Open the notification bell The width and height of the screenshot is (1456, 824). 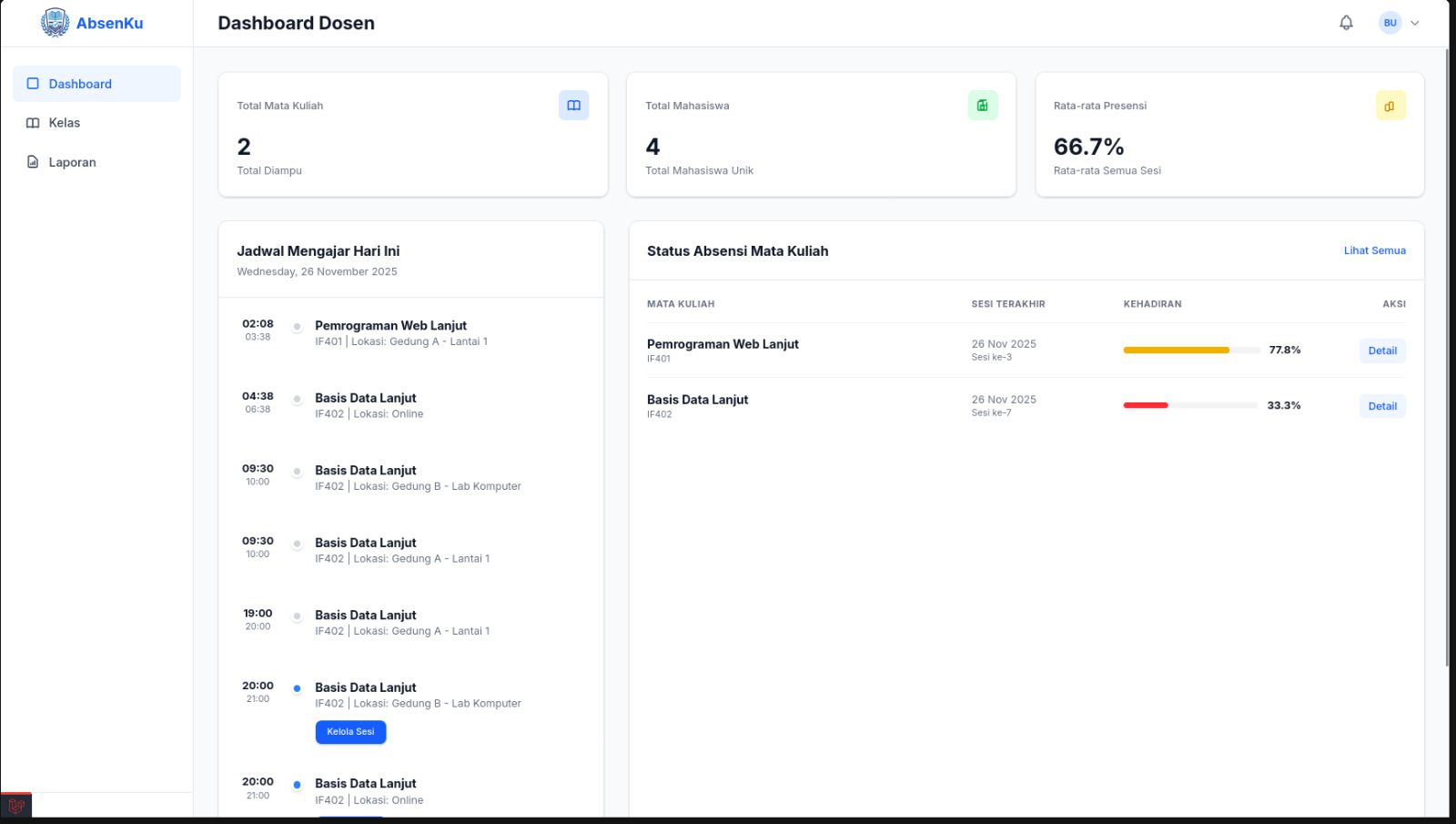pyautogui.click(x=1346, y=23)
